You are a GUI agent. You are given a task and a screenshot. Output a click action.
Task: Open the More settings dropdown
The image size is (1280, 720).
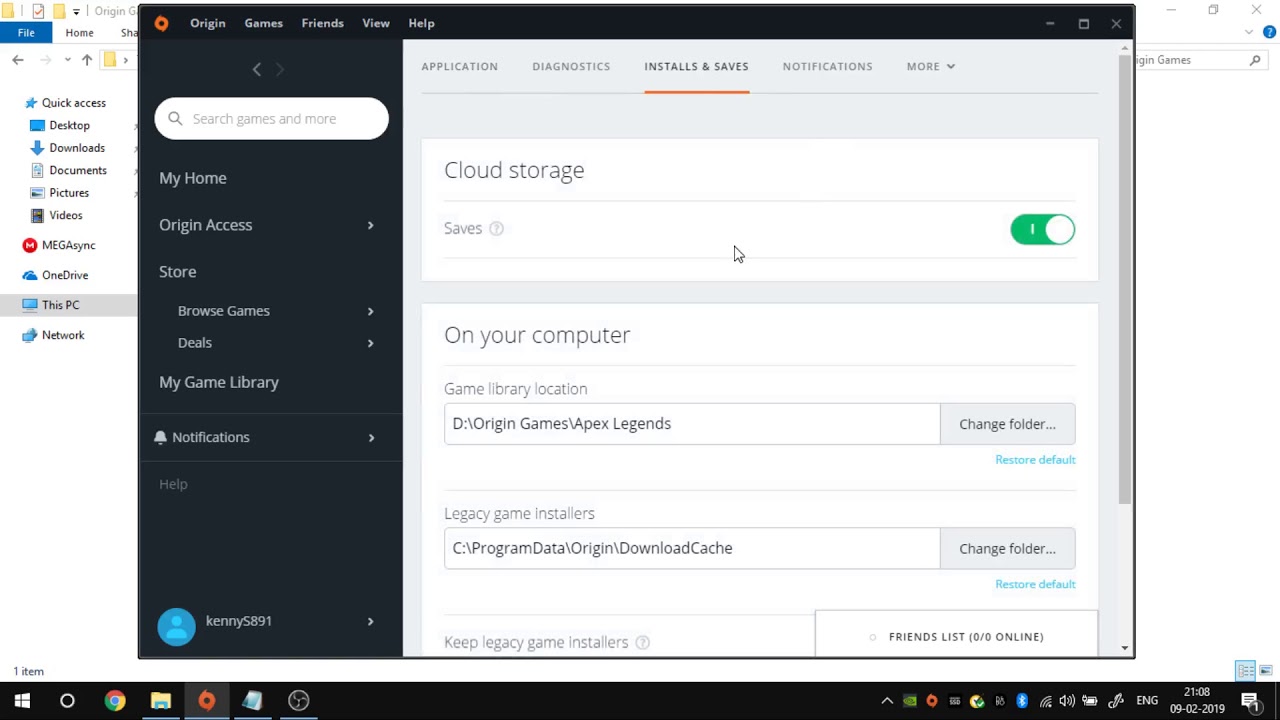930,66
